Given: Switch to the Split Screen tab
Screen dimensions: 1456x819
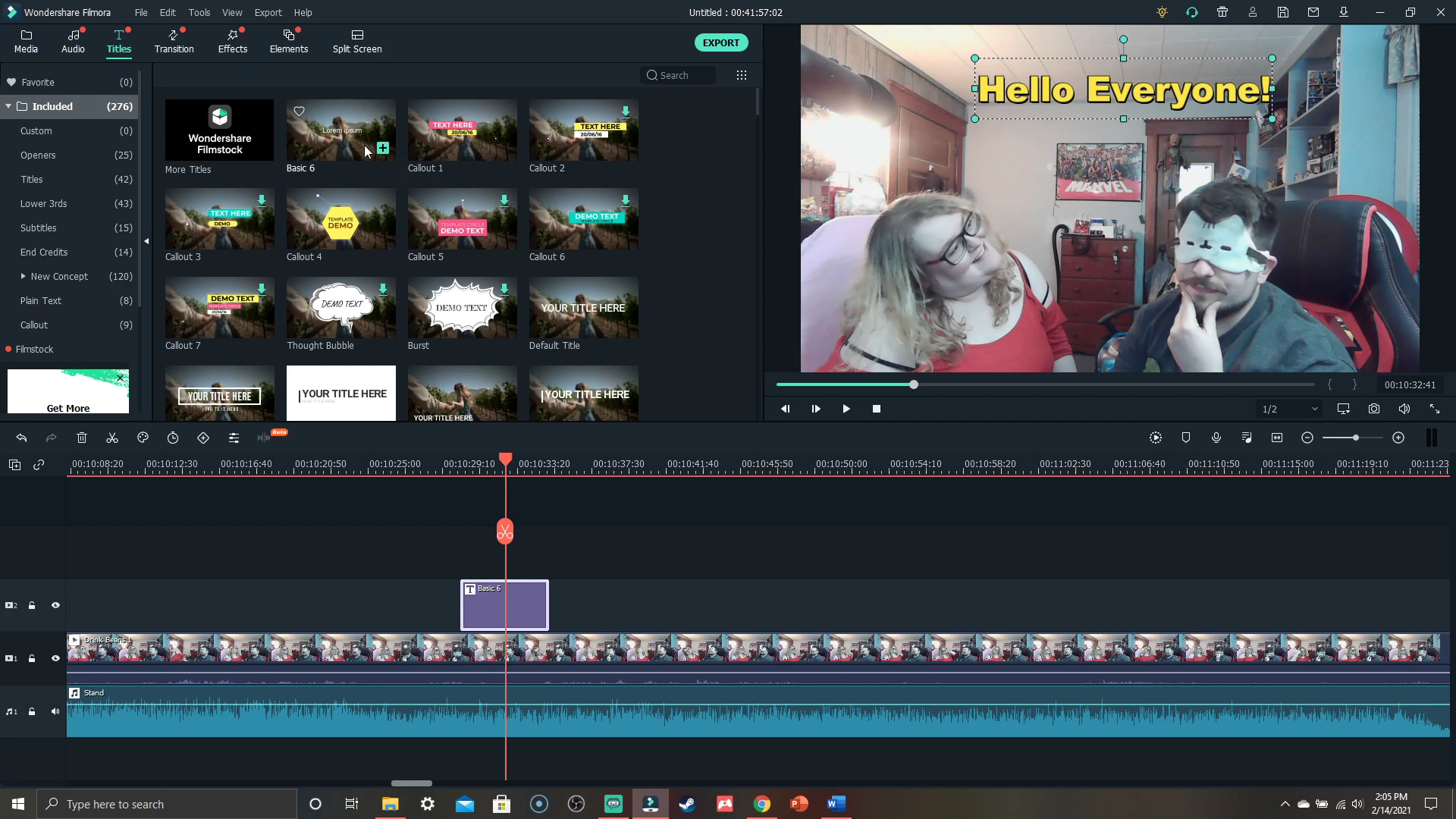Looking at the screenshot, I should pyautogui.click(x=357, y=41).
